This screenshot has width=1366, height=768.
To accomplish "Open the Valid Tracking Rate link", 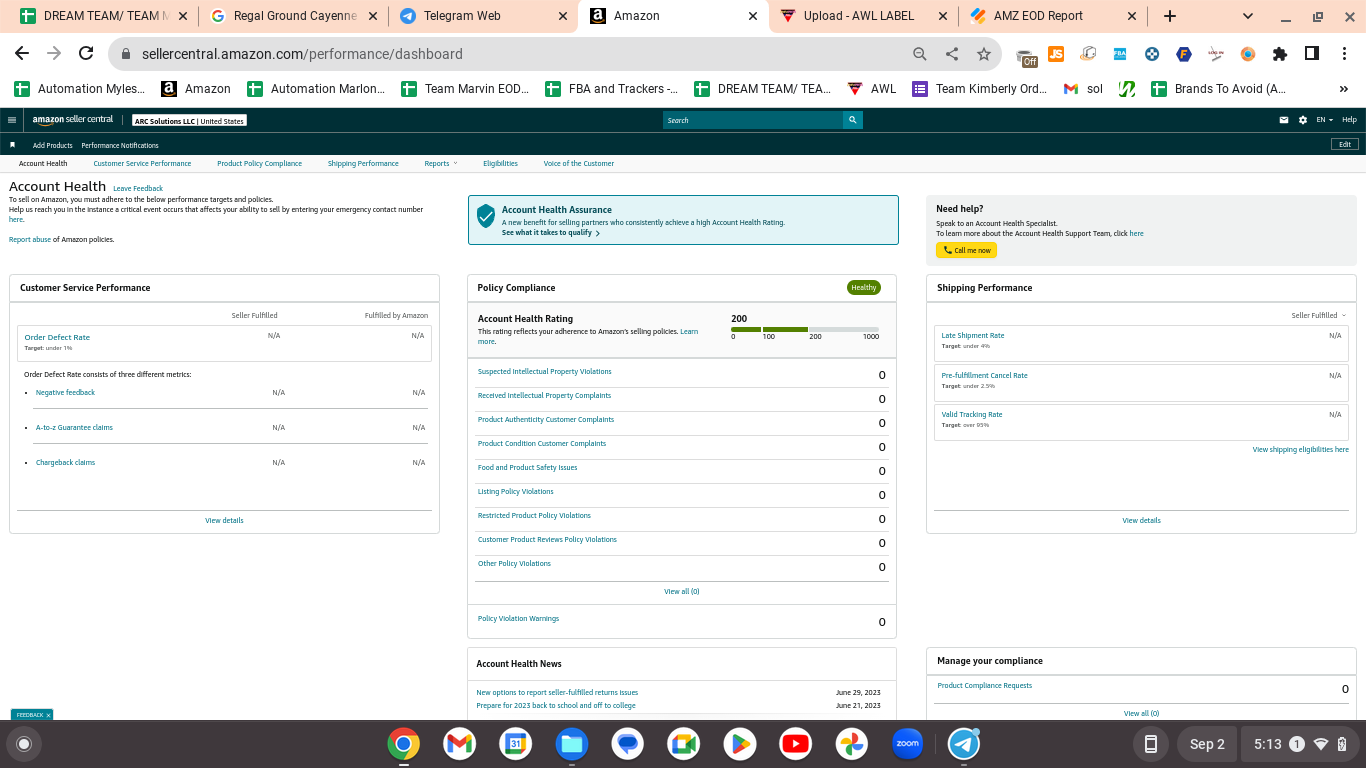I will tap(972, 414).
